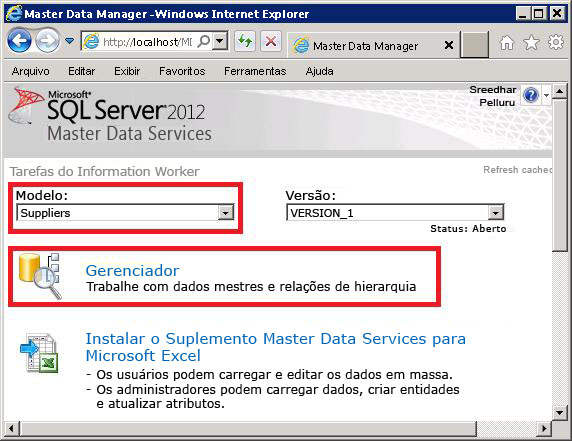Click the SQL Server 2012 logo

[x=109, y=114]
